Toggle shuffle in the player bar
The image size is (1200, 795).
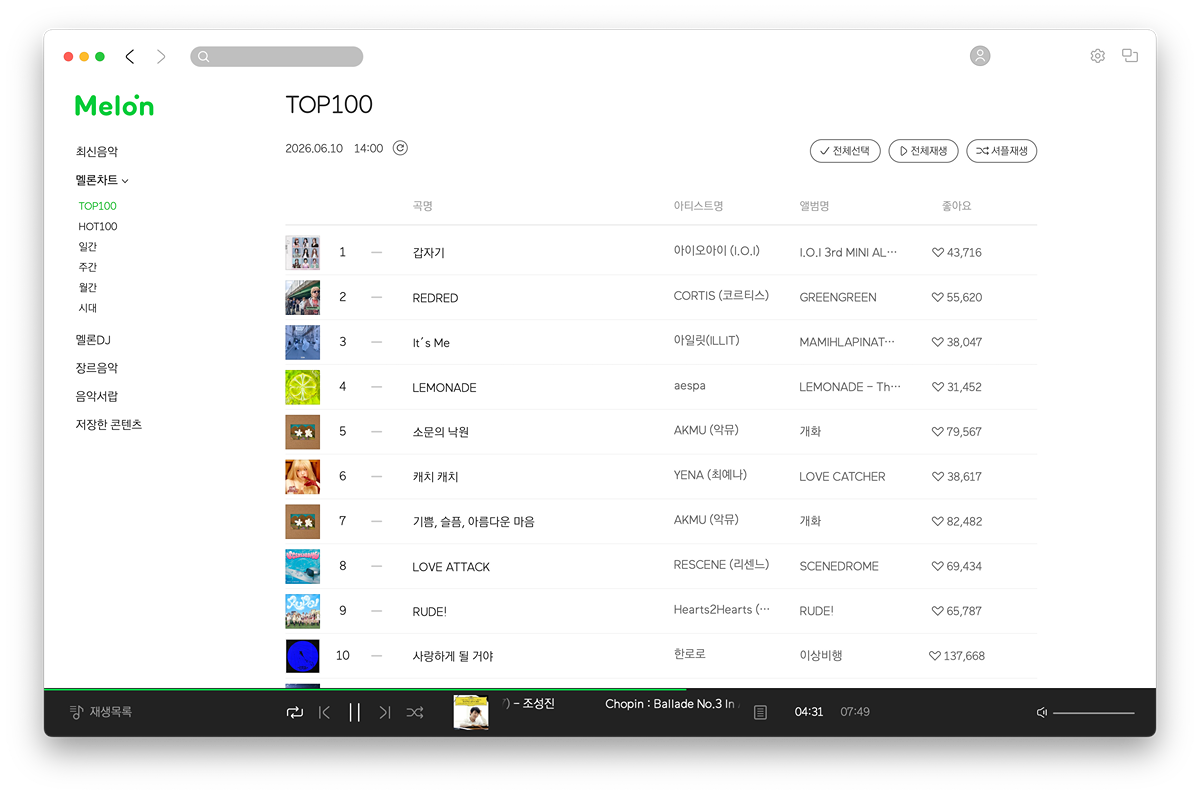tap(415, 712)
